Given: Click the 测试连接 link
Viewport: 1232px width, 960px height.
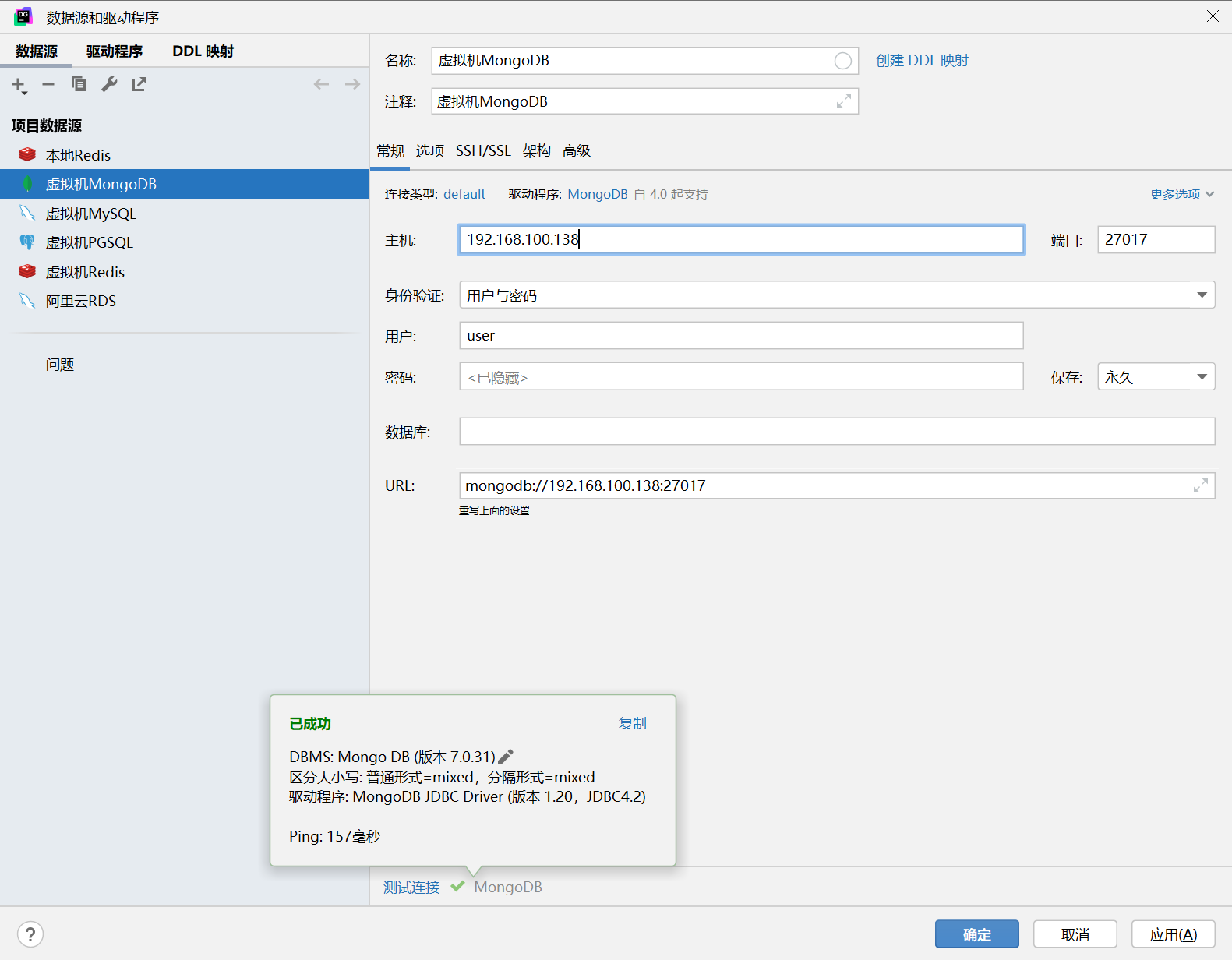Looking at the screenshot, I should [411, 887].
